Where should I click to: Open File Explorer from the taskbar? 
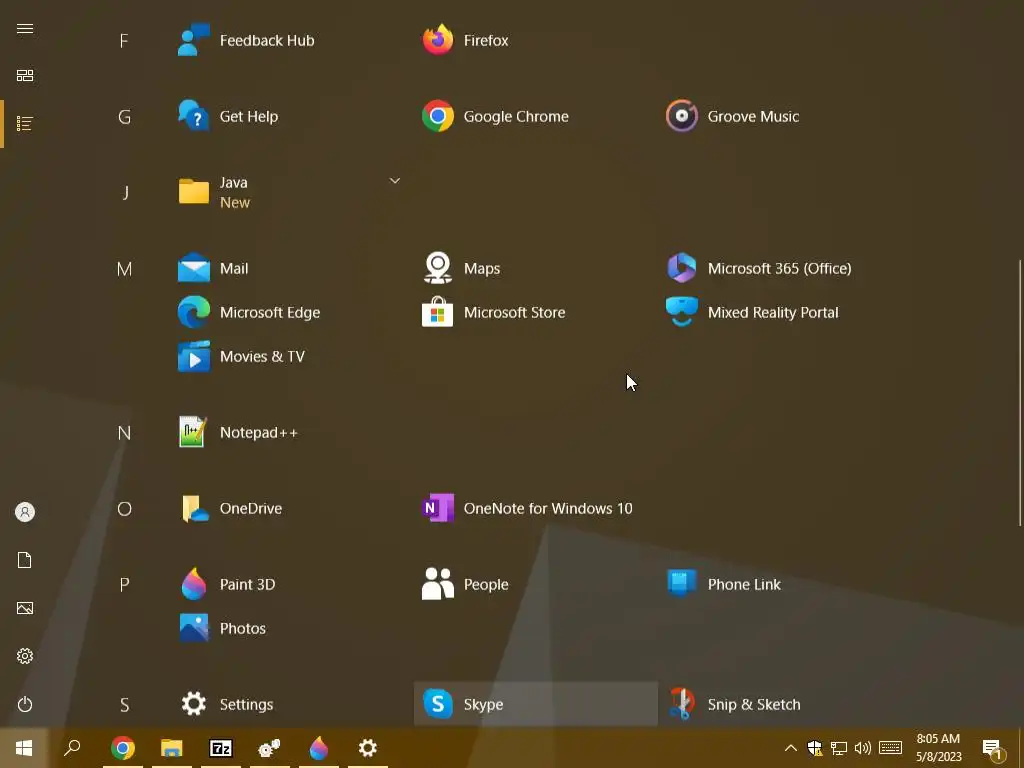[172, 748]
